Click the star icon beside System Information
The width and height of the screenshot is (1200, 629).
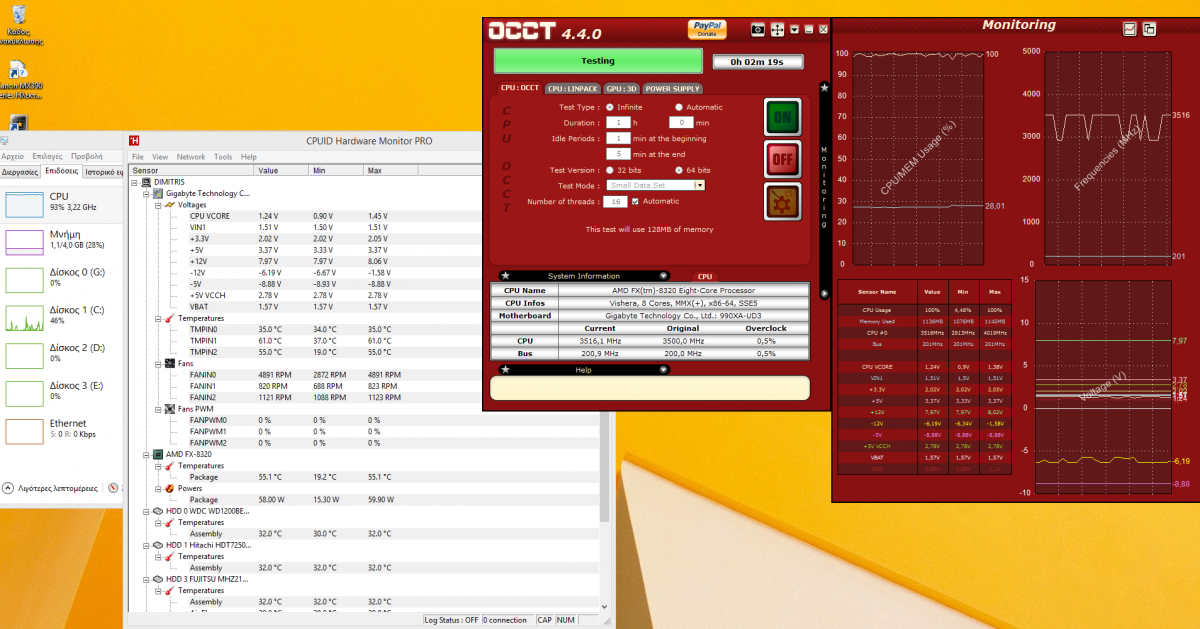[505, 275]
